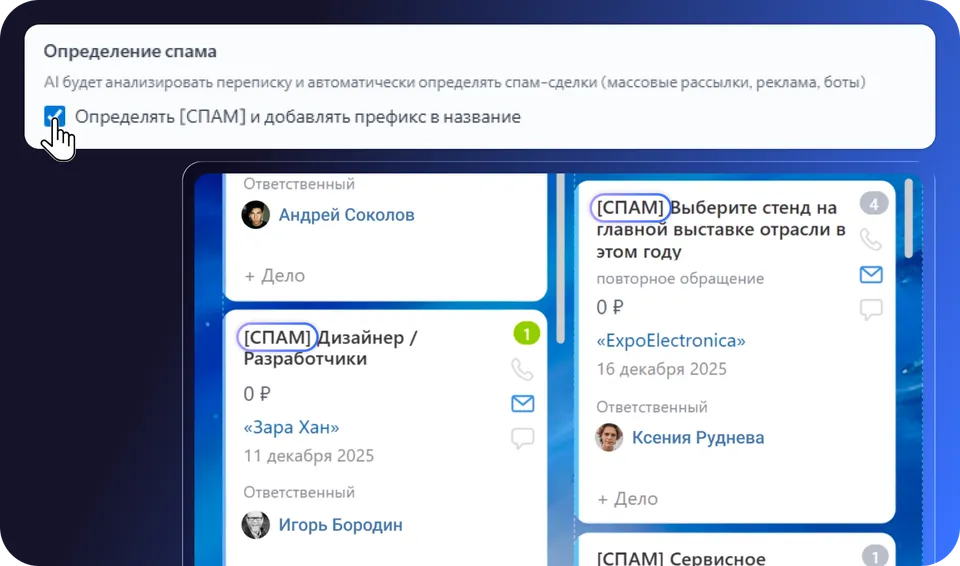Open Игорь Бородин profile link
960x566 pixels.
coord(340,525)
